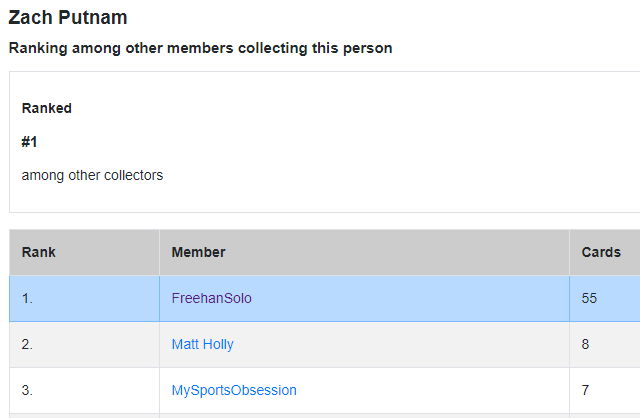Image resolution: width=640 pixels, height=418 pixels.
Task: Click empty space in the FreehanSolo row
Action: pyautogui.click(x=408, y=298)
